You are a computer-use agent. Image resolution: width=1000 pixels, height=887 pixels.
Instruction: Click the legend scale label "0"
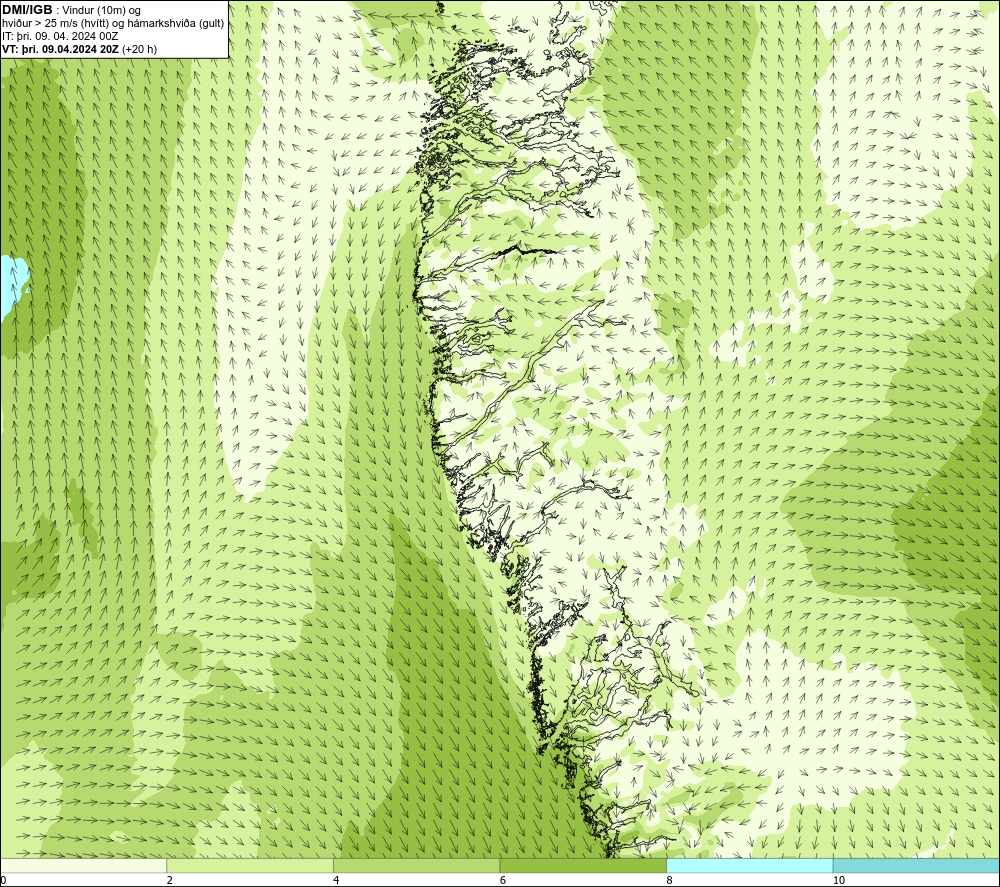(3, 880)
